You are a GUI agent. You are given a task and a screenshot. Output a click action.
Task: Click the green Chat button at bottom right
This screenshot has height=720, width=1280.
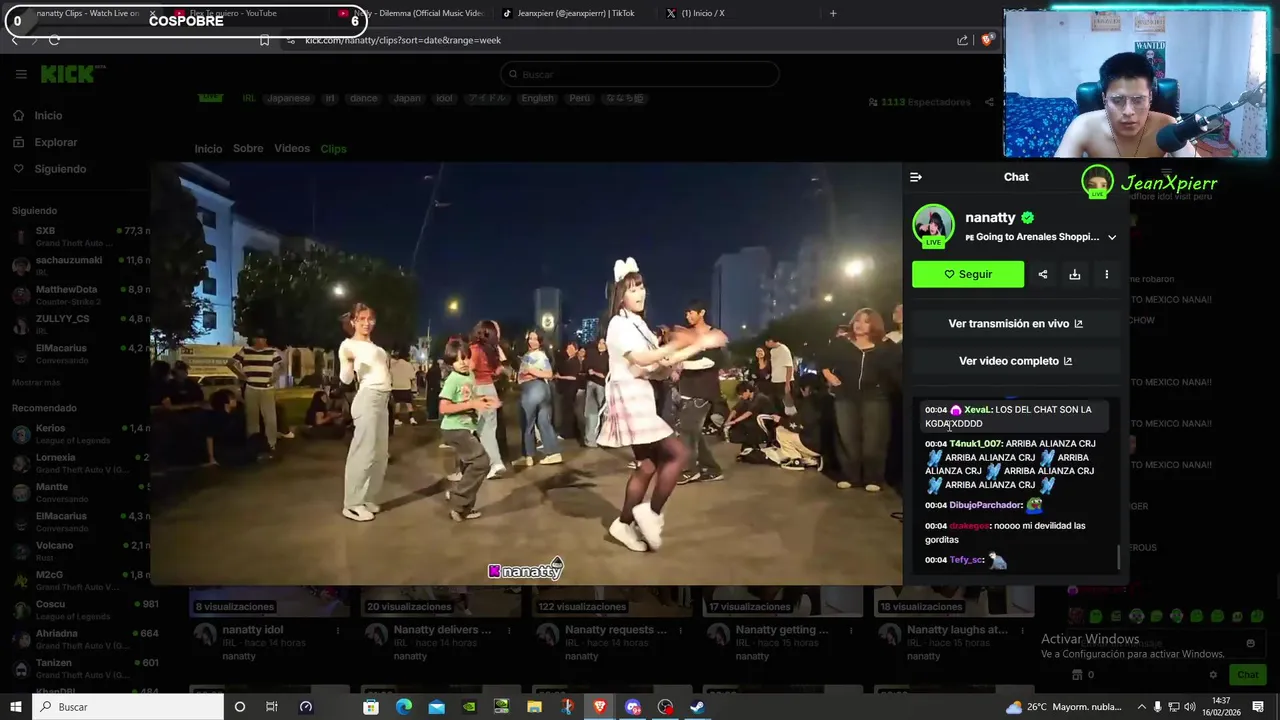point(1247,675)
